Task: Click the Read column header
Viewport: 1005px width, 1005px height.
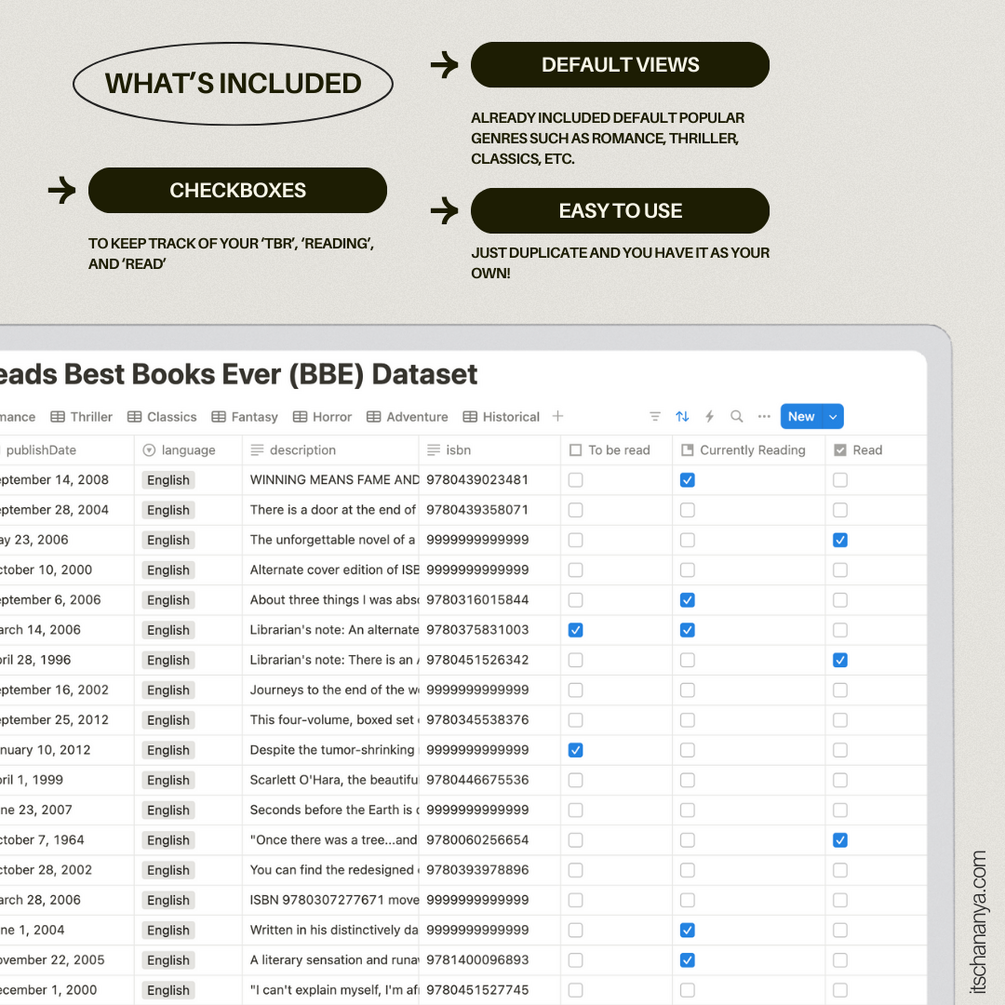Action: 876,450
